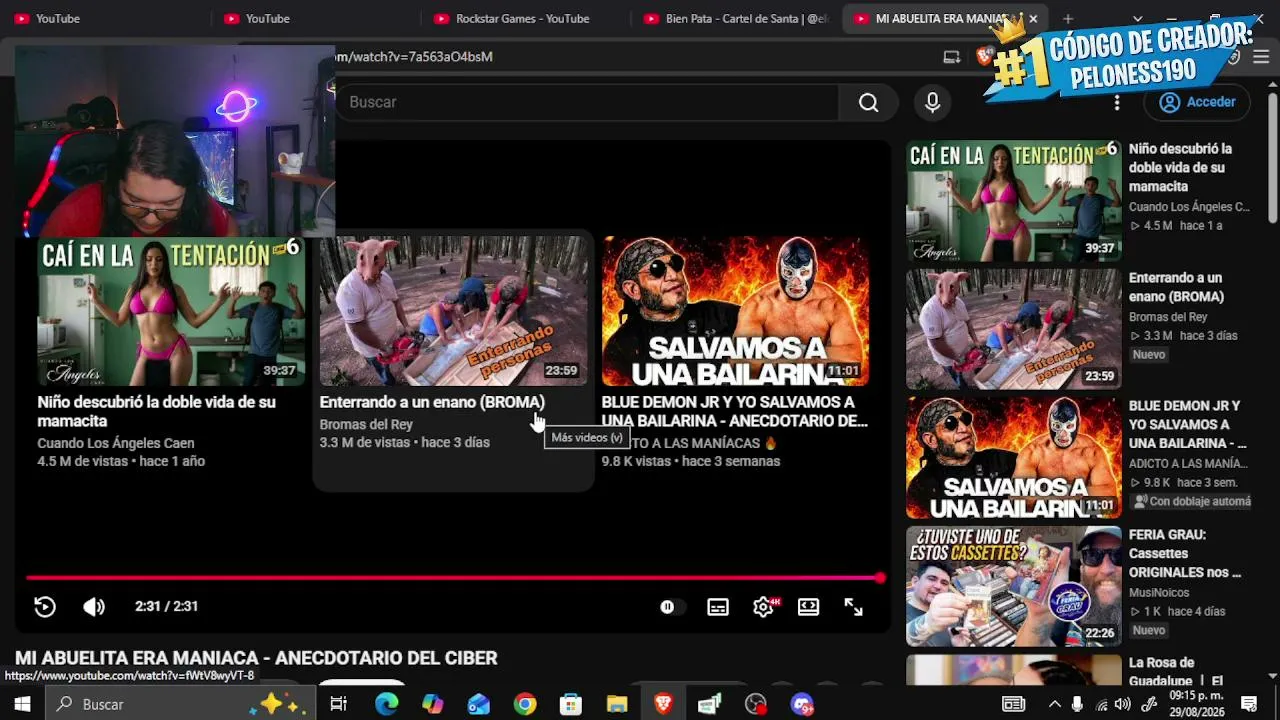Screen dimensions: 1280x720
Task: Open sidebar title Enterrando a un enano (BROMA)
Action: pyautogui.click(x=1176, y=287)
